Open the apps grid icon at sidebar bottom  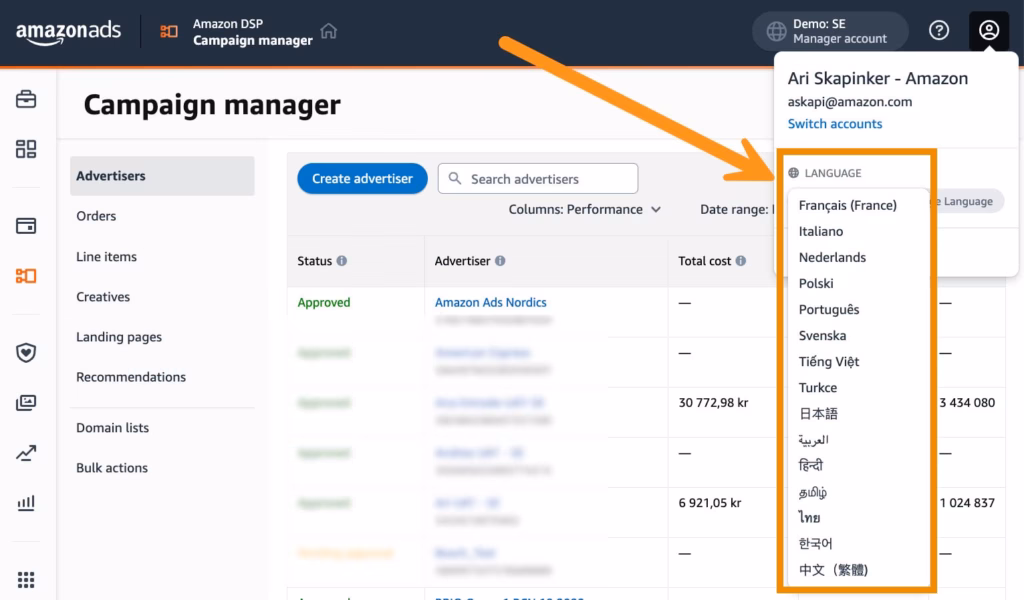[x=26, y=579]
